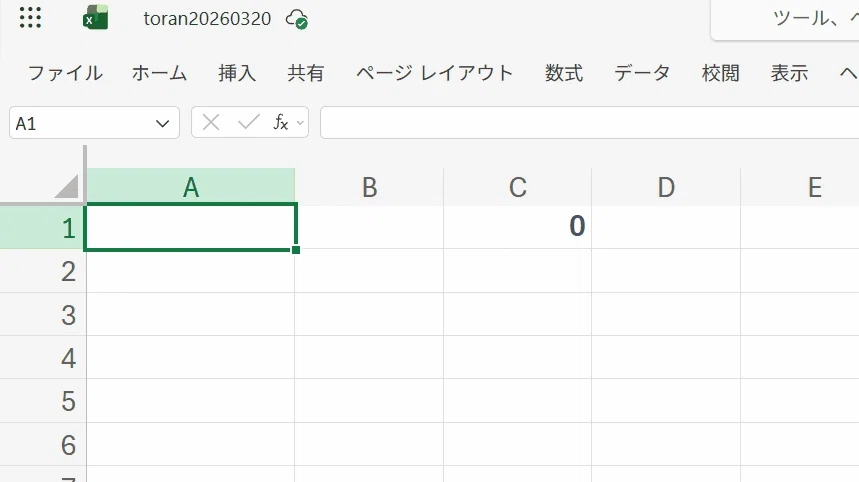The height and width of the screenshot is (482, 859).
Task: Click the cloud saved status icon
Action: (296, 19)
